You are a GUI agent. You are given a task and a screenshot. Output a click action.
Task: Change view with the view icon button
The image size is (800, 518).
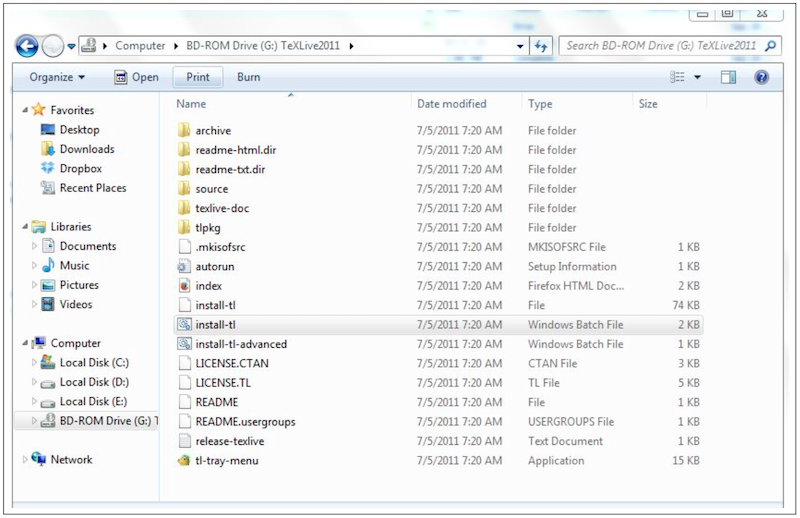tap(677, 77)
